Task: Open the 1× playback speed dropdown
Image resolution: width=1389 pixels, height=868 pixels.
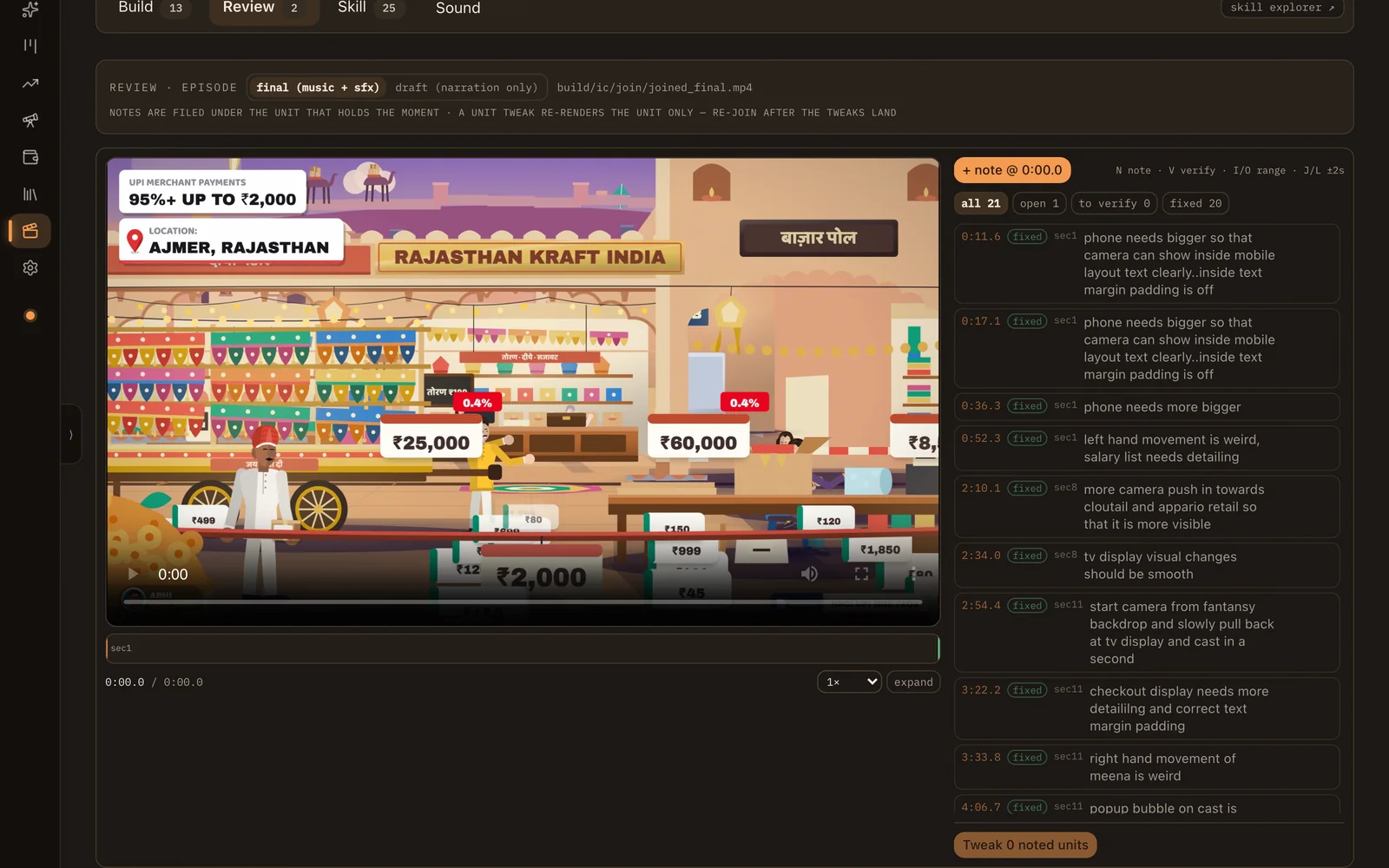Action: click(x=849, y=682)
